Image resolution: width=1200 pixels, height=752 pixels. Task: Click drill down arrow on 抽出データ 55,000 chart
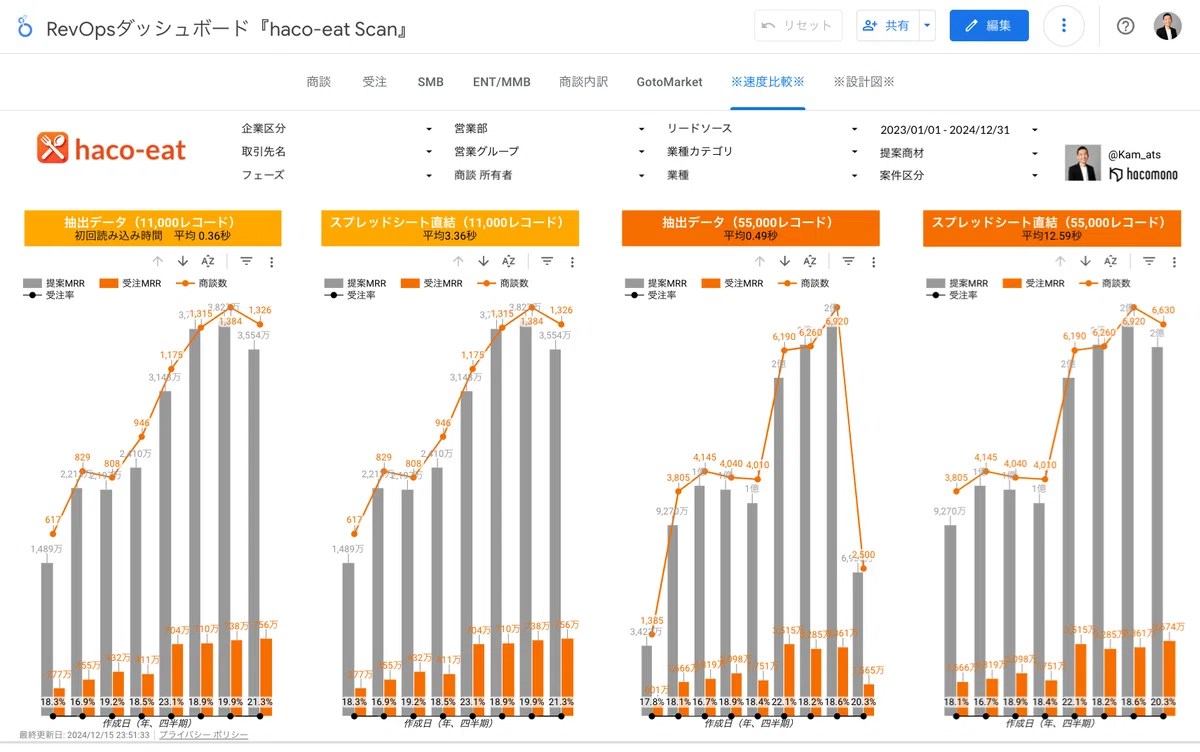(x=784, y=261)
